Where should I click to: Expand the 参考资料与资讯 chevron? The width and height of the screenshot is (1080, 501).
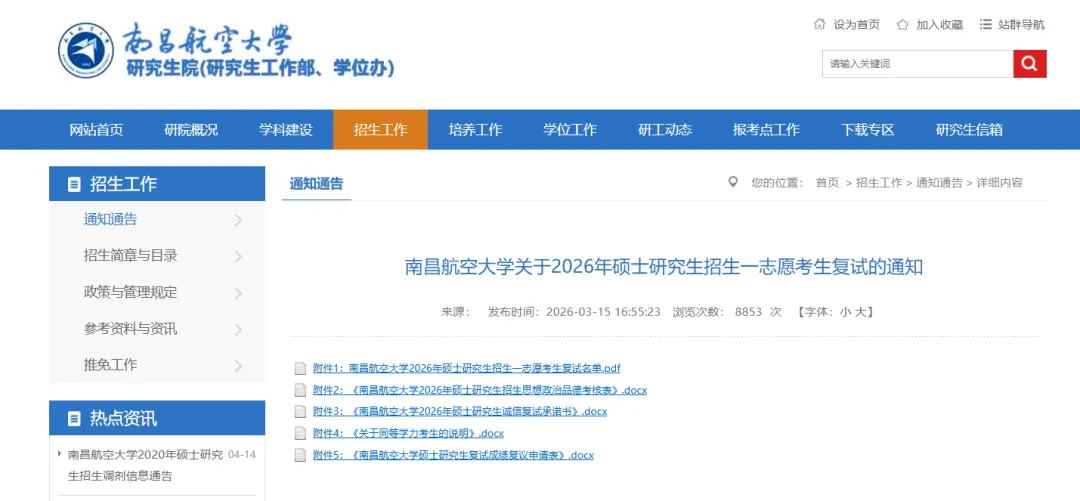click(238, 329)
